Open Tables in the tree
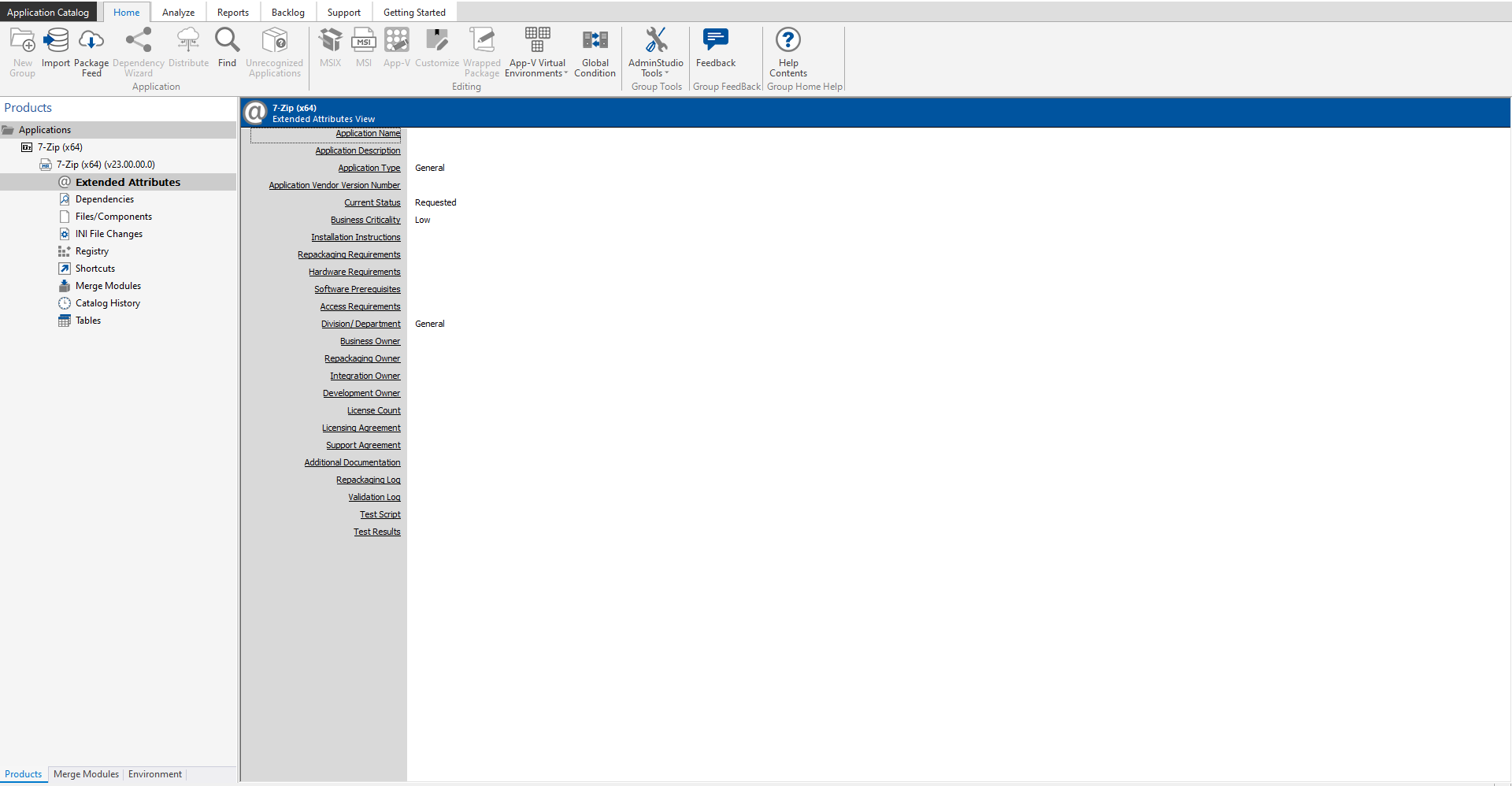This screenshot has height=786, width=1512. tap(88, 321)
